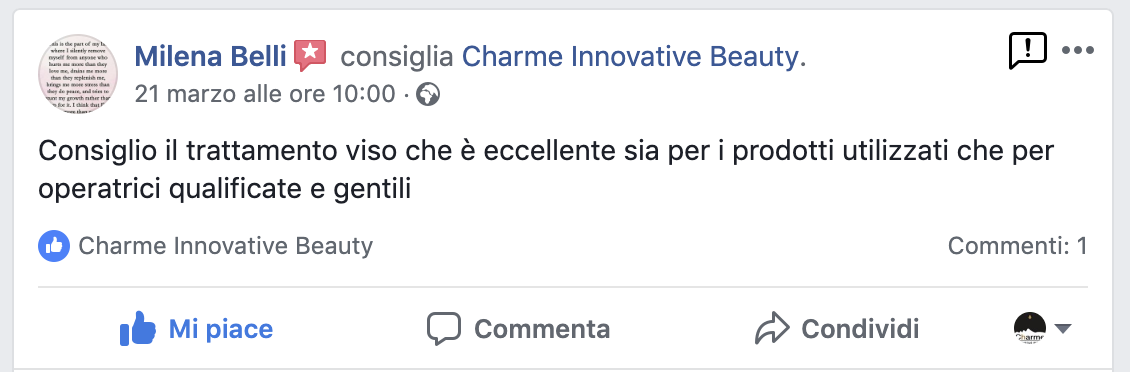Click the Condividi share arrow icon
1130x372 pixels.
coord(773,329)
